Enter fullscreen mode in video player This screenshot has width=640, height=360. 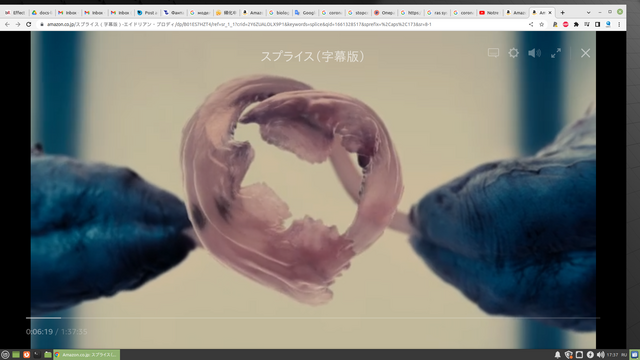[x=556, y=53]
